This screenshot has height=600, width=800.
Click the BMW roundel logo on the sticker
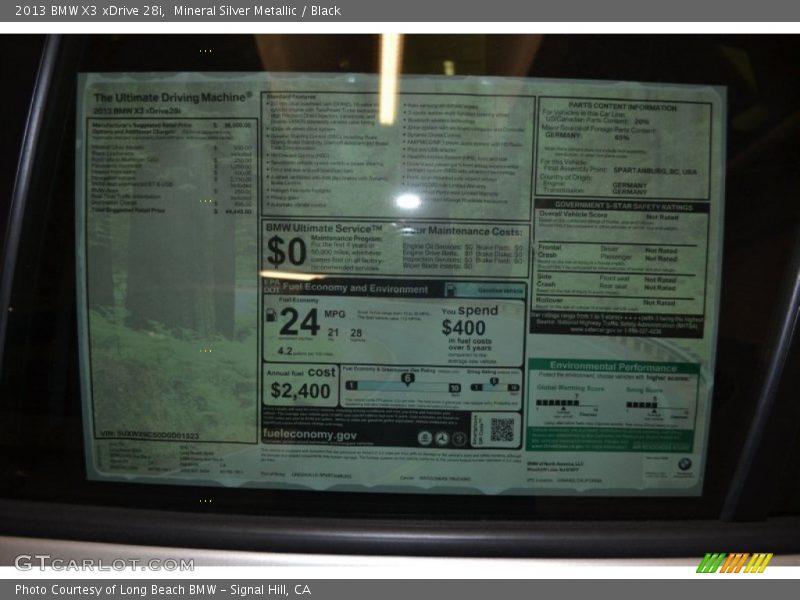684,465
